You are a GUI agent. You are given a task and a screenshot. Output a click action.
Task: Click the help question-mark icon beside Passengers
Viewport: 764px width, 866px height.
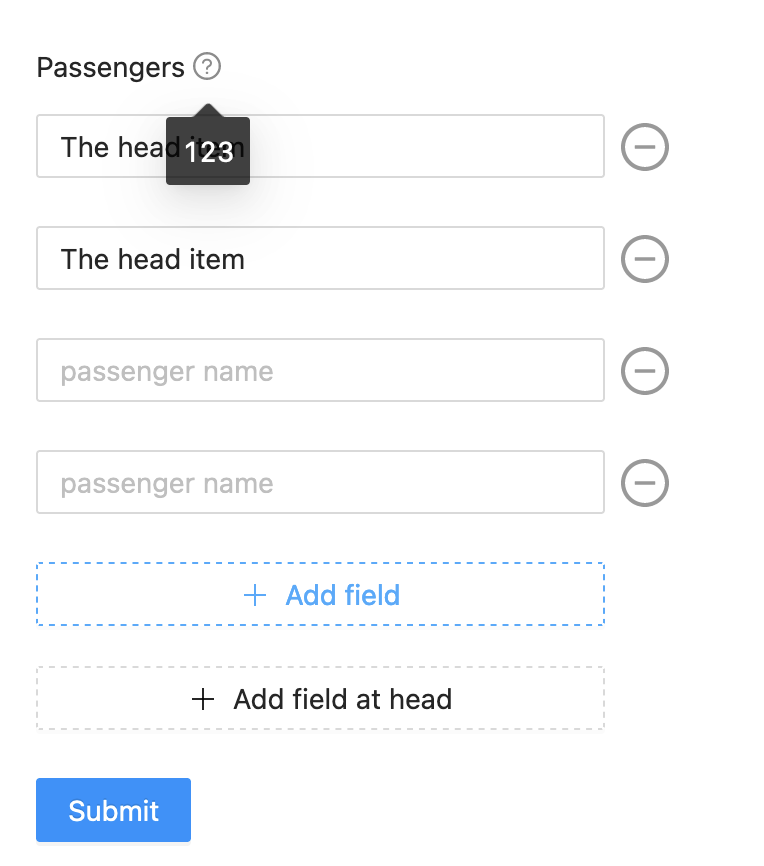coord(207,67)
